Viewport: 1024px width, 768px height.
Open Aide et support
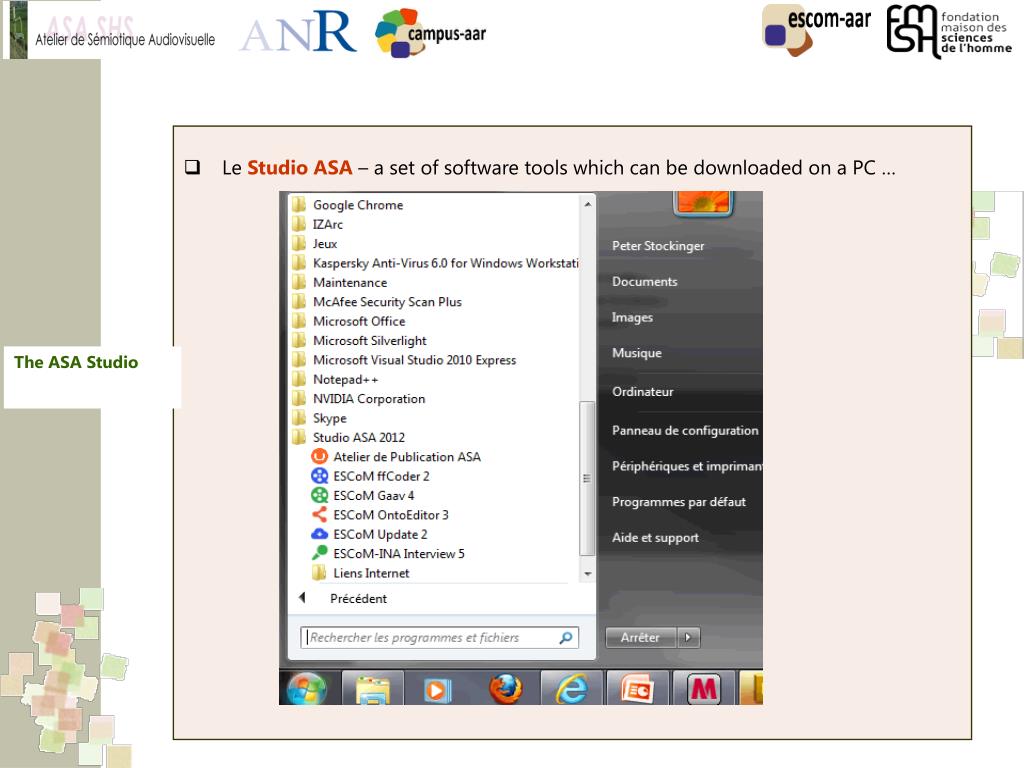pyautogui.click(x=655, y=538)
